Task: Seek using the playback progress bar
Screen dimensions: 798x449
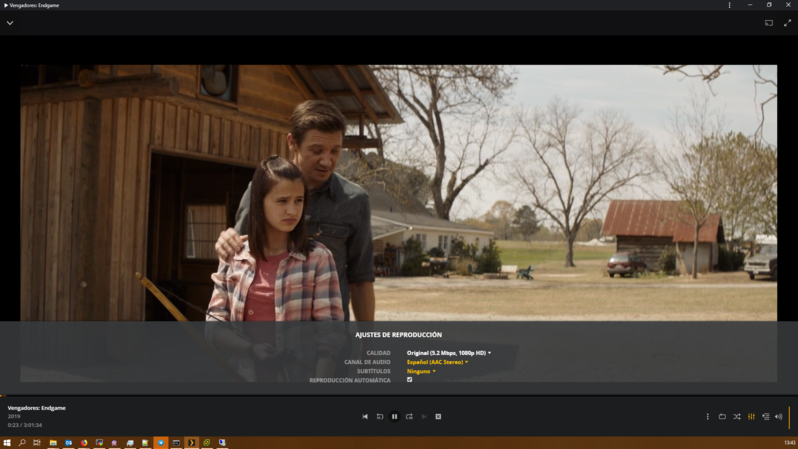Action: pyautogui.click(x=399, y=395)
